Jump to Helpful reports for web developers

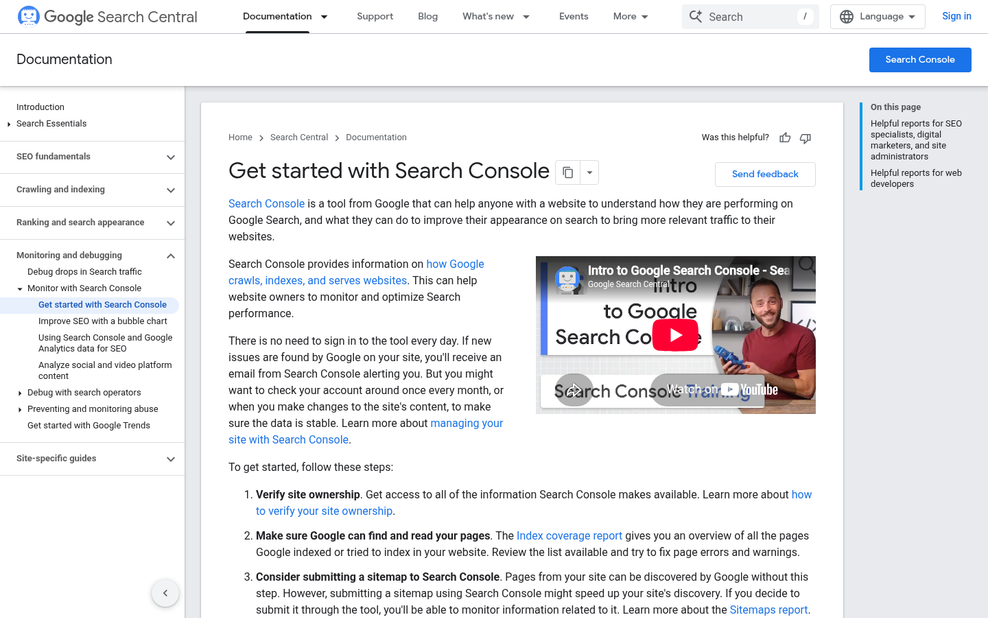pos(916,178)
